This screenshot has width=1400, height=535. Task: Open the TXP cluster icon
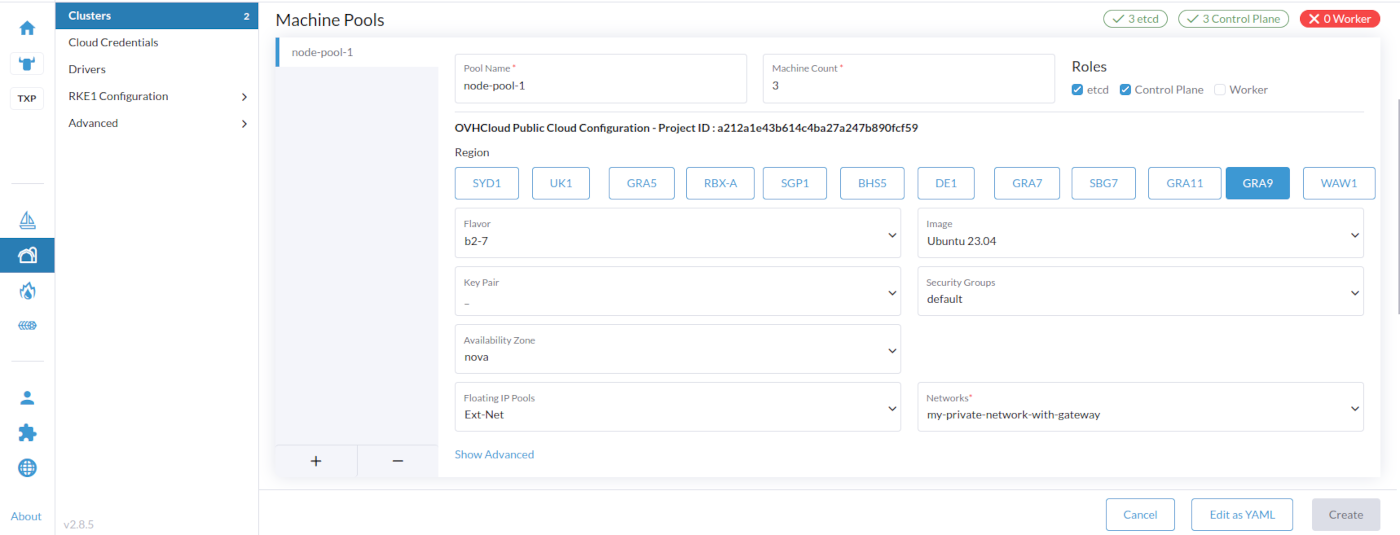pyautogui.click(x=27, y=98)
